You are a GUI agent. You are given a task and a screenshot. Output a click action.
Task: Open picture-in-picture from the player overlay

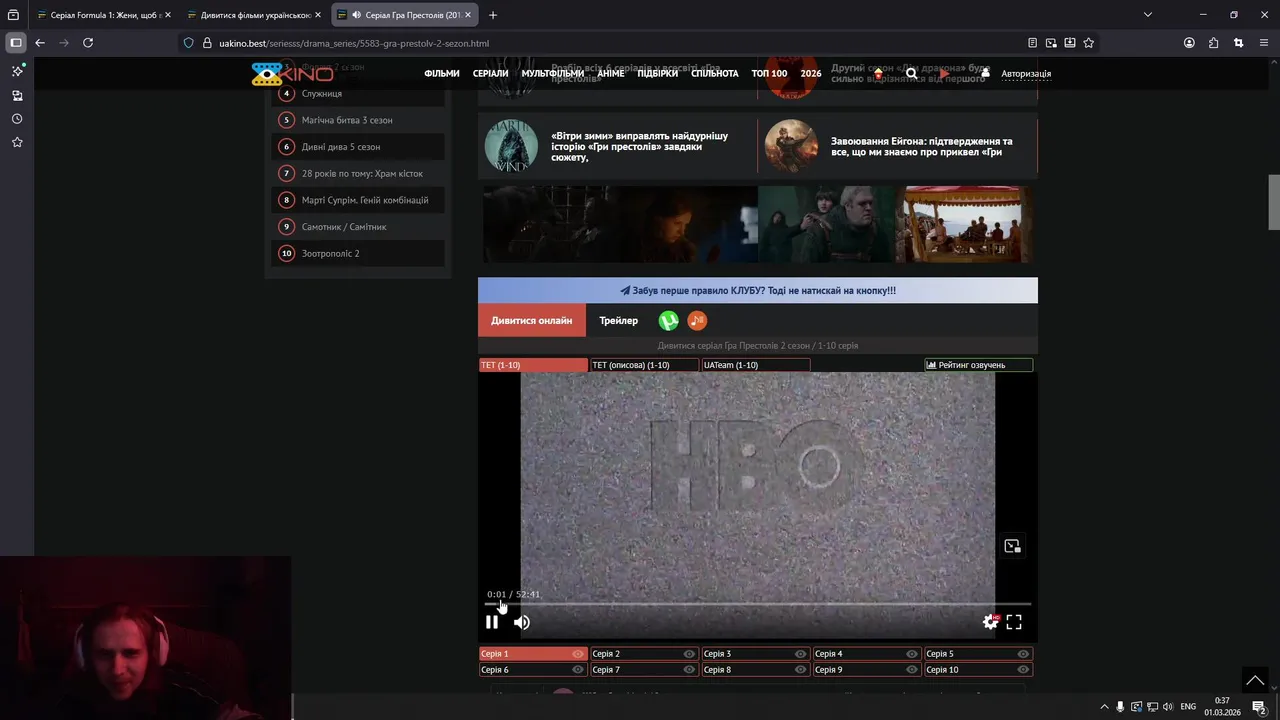pyautogui.click(x=1012, y=546)
